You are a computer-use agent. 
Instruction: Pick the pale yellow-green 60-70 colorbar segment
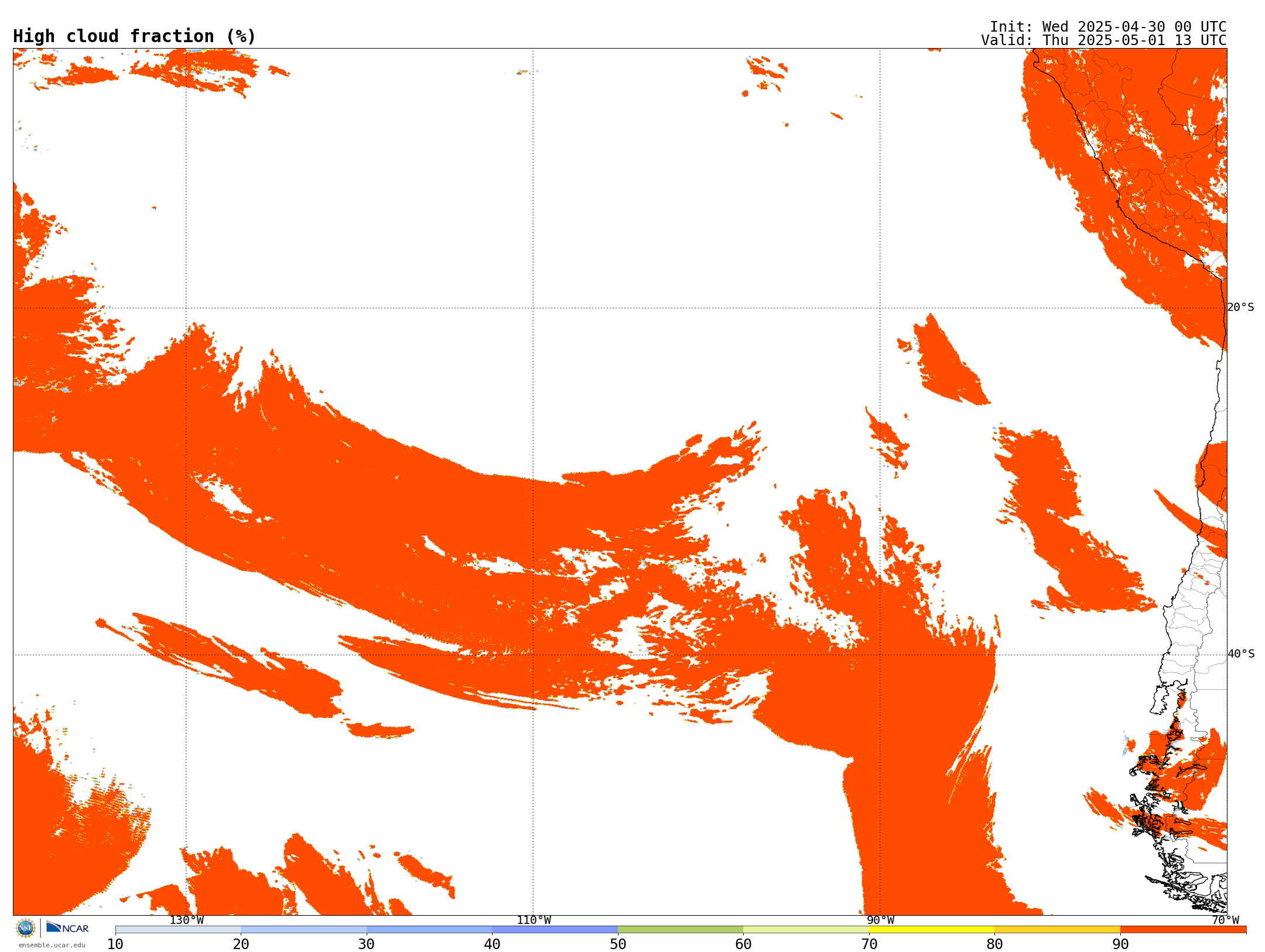point(806,929)
